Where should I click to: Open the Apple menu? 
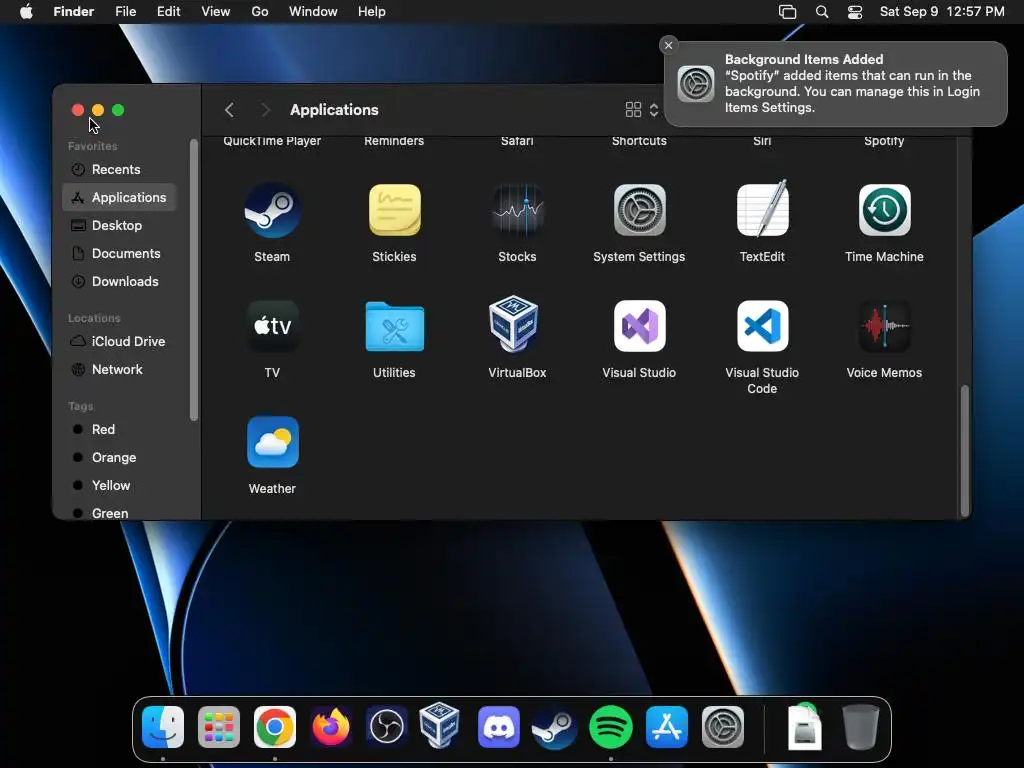(x=26, y=12)
